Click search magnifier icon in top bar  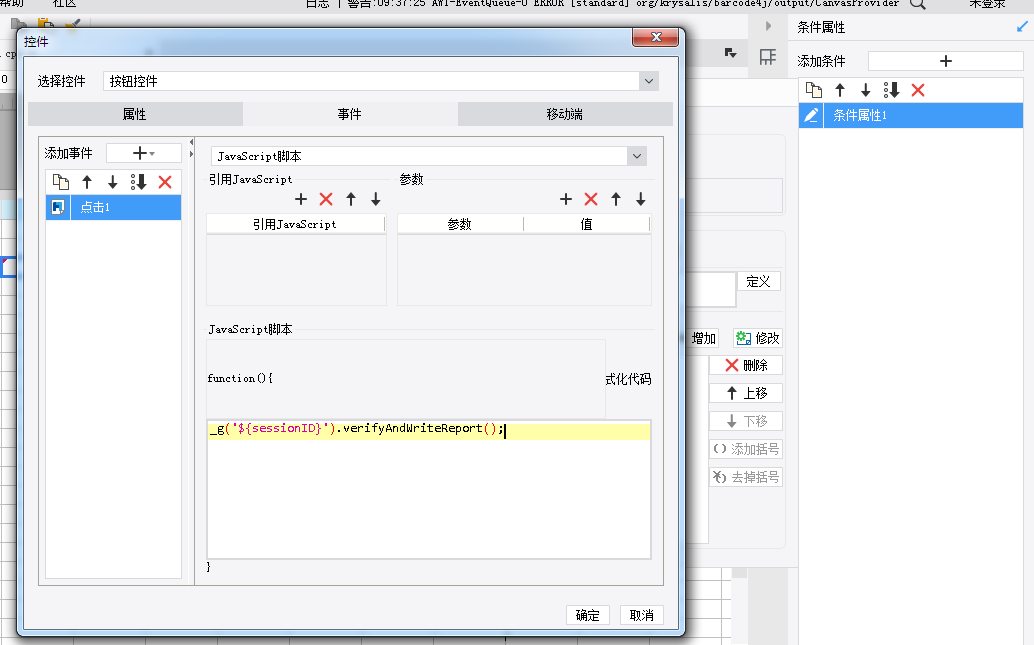917,4
